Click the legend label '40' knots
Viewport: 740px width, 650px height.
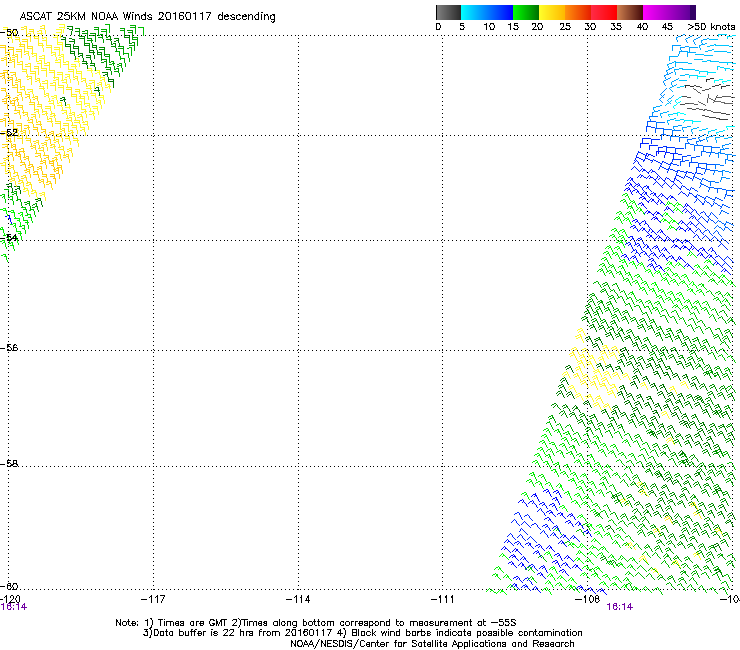pyautogui.click(x=642, y=27)
